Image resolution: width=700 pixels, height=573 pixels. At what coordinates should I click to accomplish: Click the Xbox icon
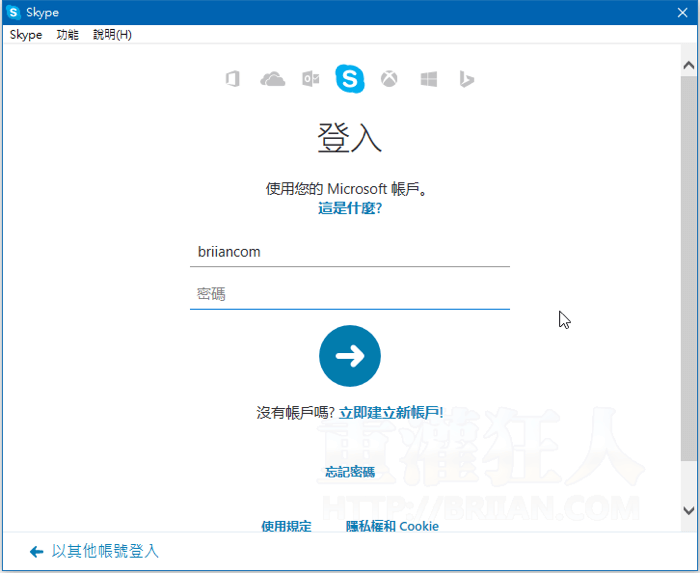pos(389,79)
